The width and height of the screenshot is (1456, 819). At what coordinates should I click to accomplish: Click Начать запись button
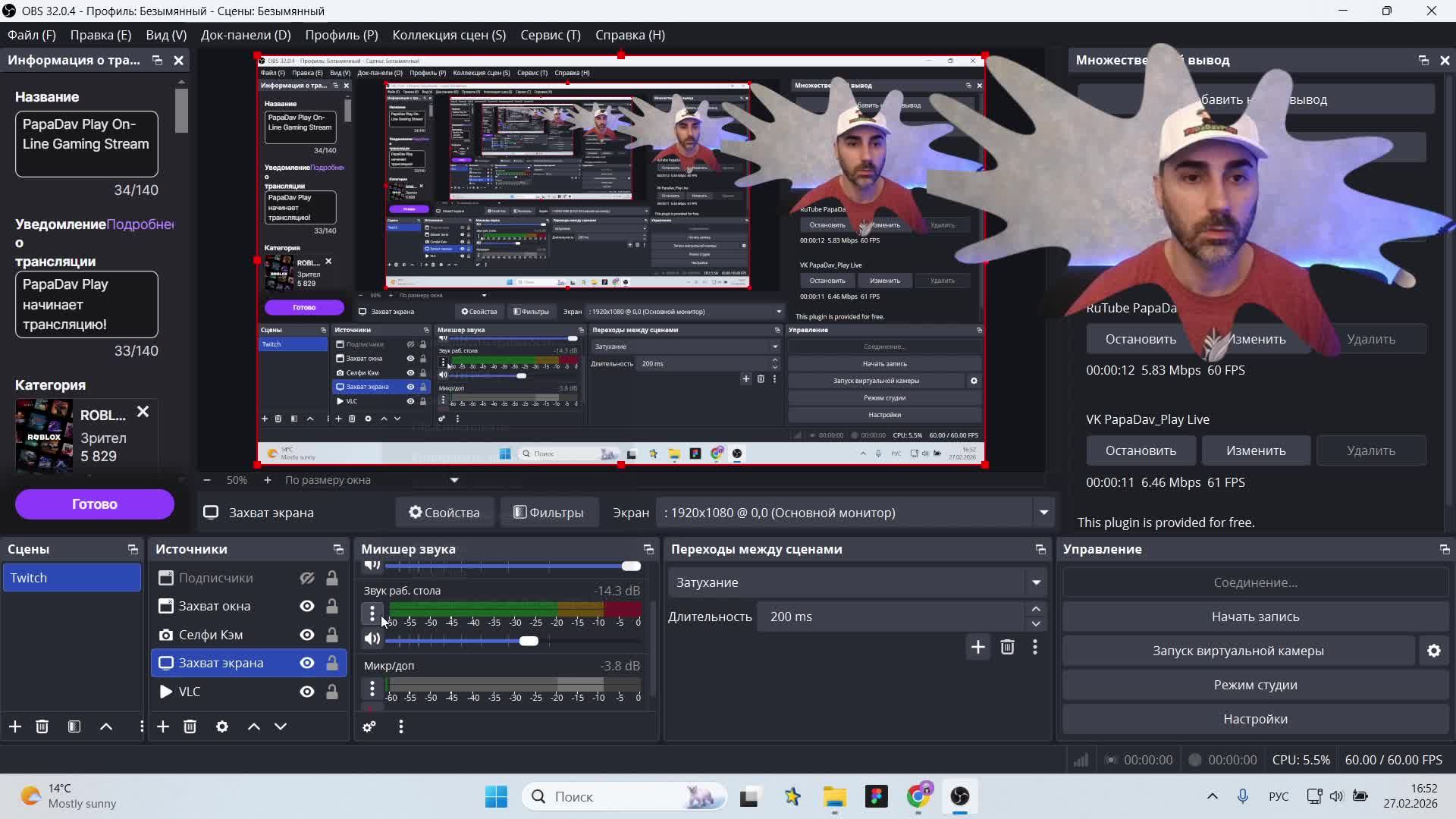(x=1255, y=617)
